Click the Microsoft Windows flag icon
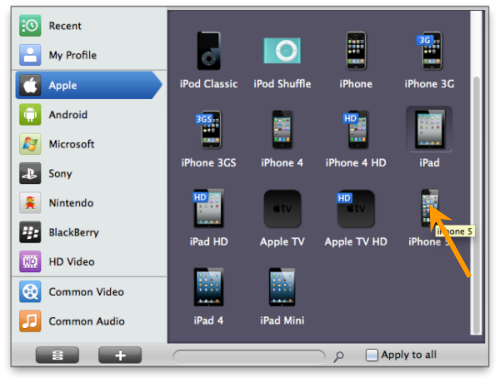The height and width of the screenshot is (382, 500). [x=30, y=144]
